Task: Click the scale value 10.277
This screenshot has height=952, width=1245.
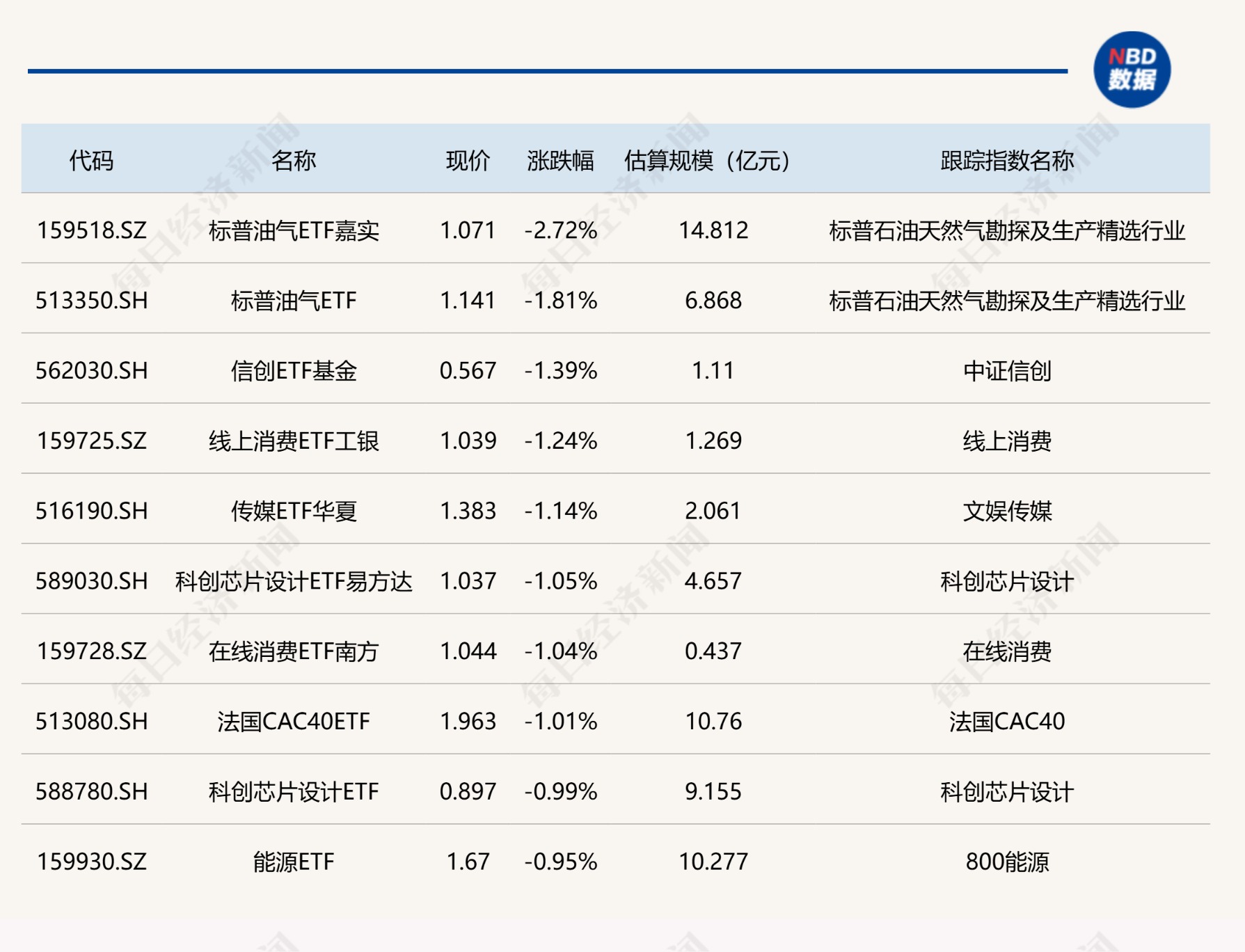Action: (713, 862)
